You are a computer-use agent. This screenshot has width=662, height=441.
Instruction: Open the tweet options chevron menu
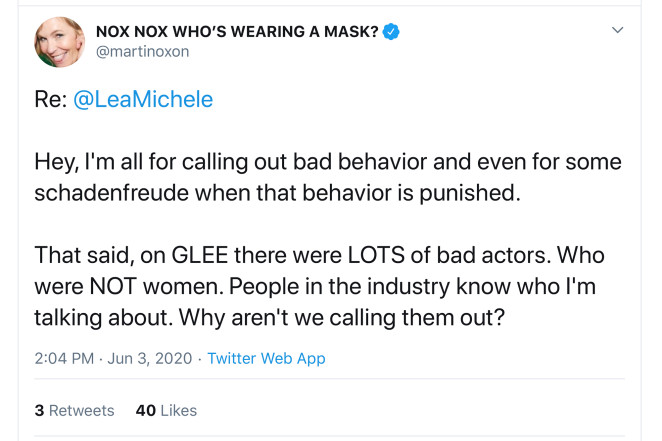coord(618,30)
